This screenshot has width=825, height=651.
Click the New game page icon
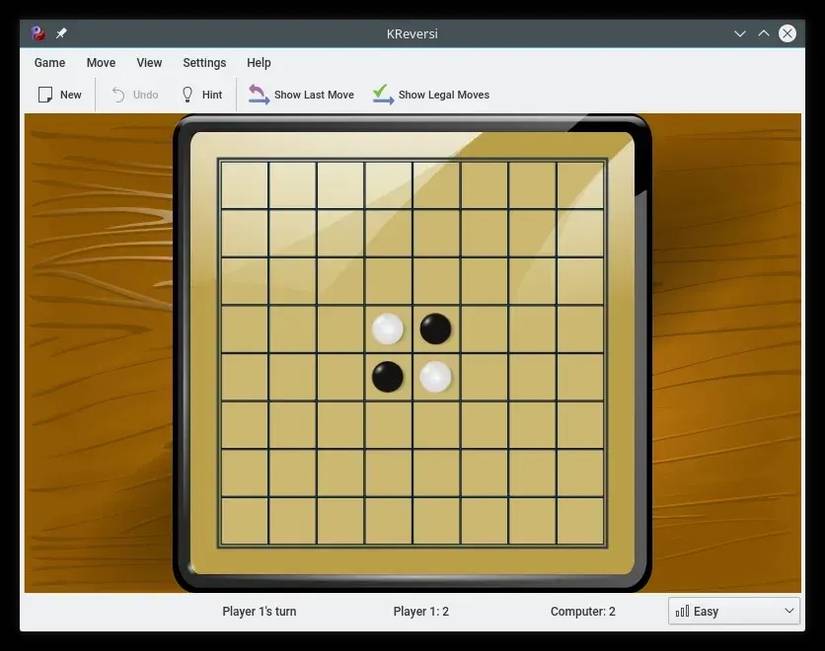(x=43, y=92)
